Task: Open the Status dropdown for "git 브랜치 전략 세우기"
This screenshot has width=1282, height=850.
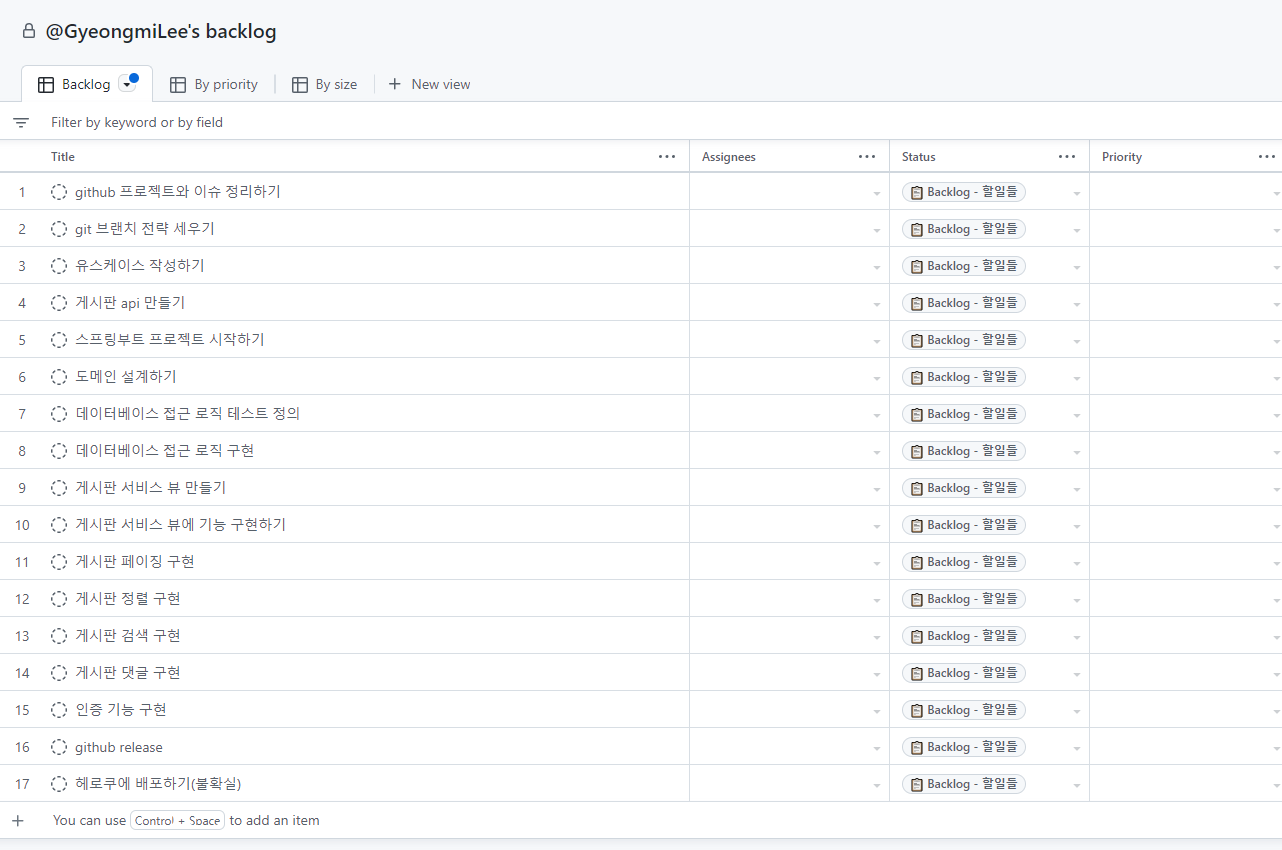Action: coord(1077,230)
